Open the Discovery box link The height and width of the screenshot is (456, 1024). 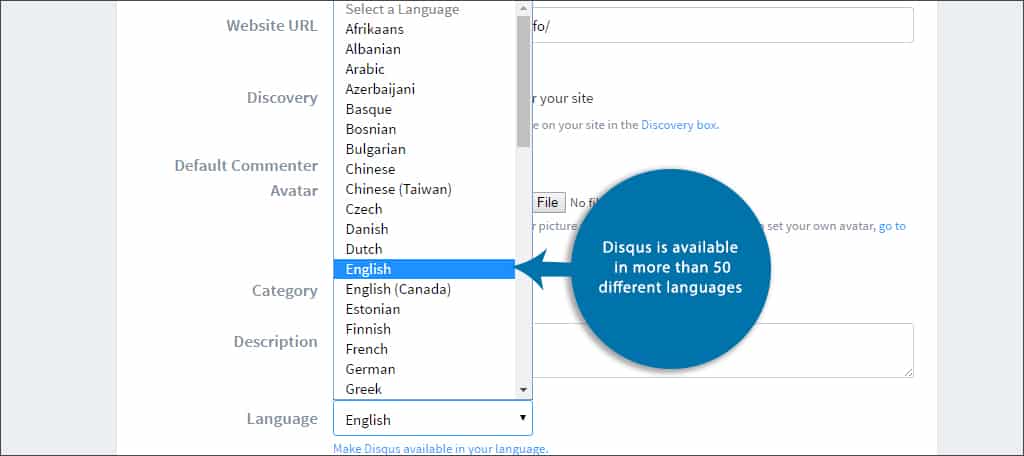click(x=679, y=125)
